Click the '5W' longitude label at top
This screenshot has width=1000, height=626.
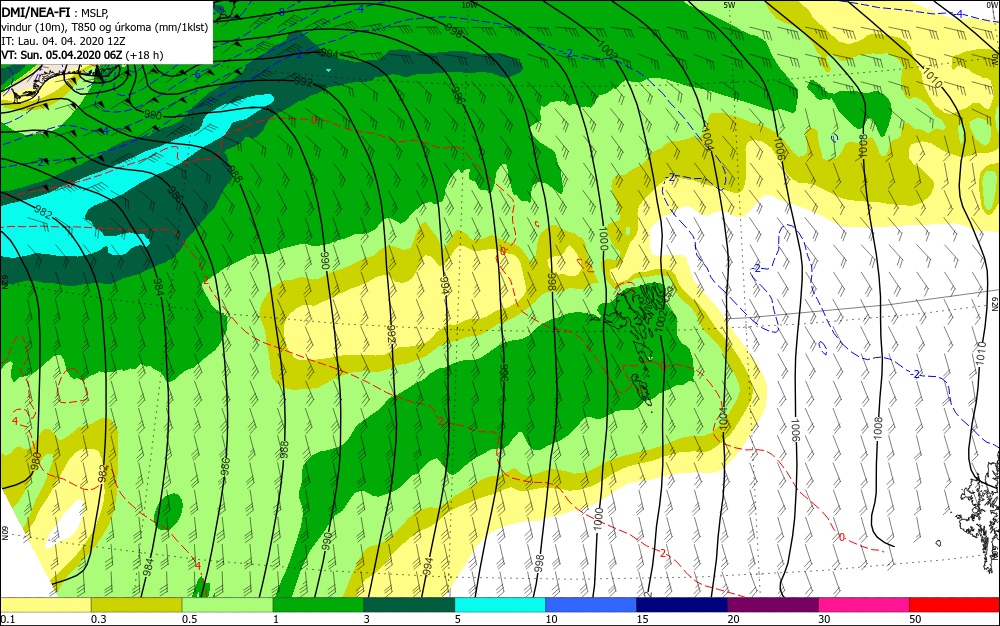point(730,5)
